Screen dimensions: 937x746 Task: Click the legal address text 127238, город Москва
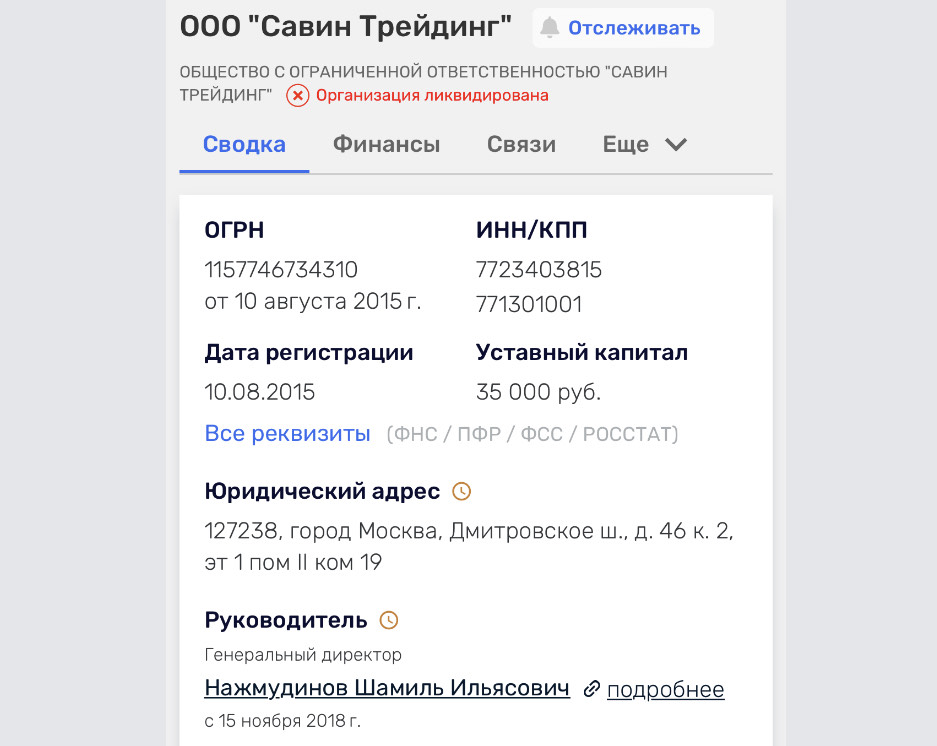tap(469, 546)
